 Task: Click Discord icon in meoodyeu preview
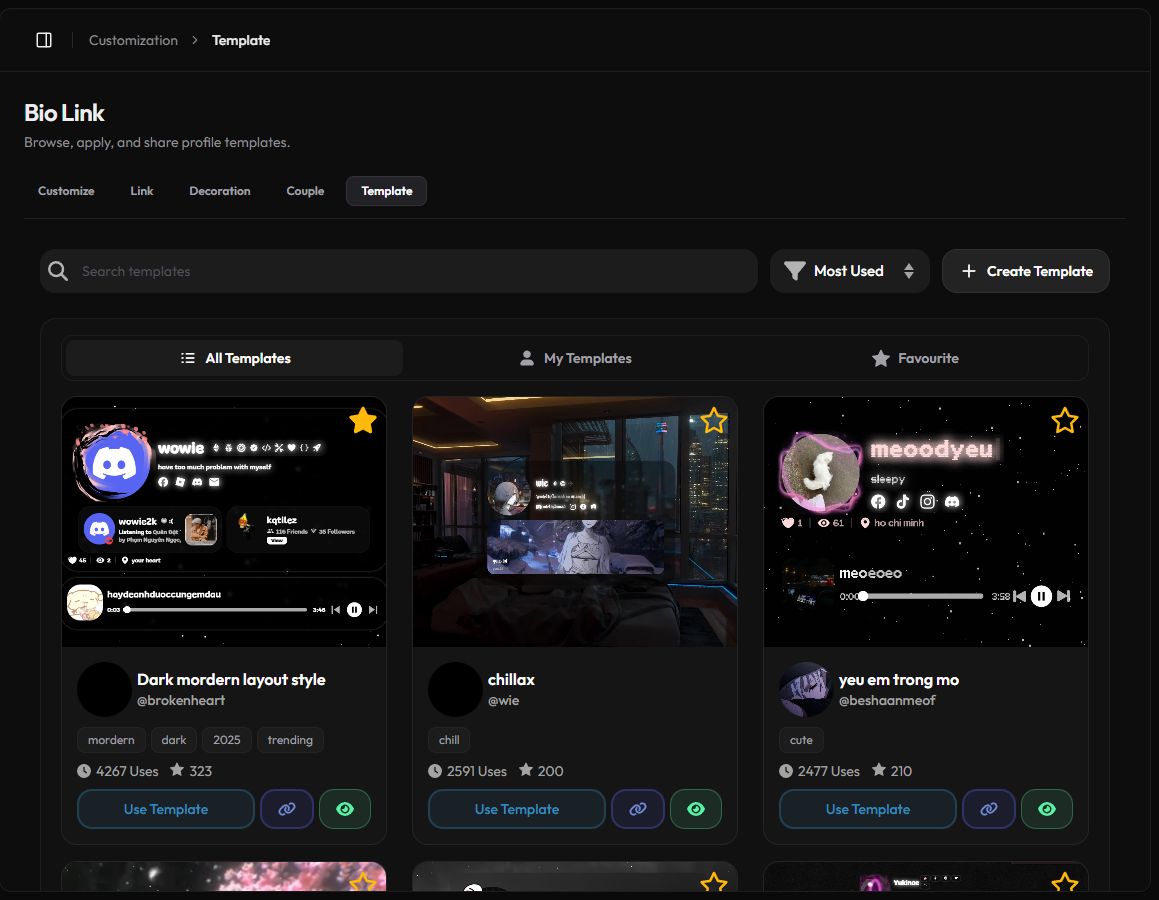coord(952,502)
